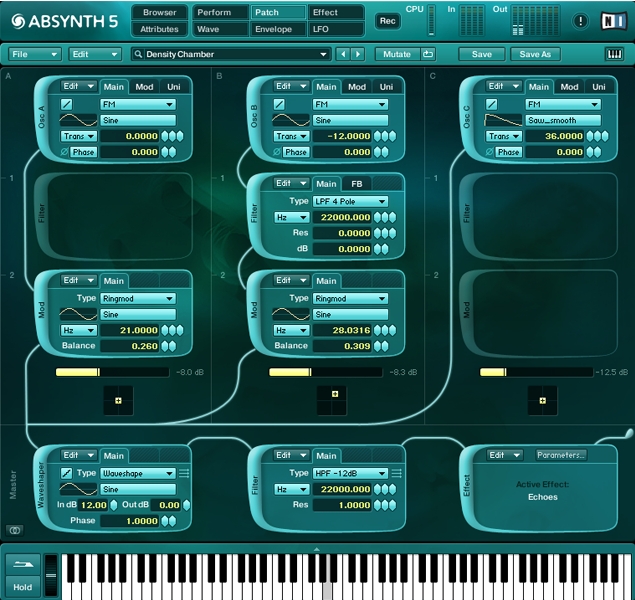Toggle the Hold button
Image resolution: width=635 pixels, height=600 pixels.
pyautogui.click(x=23, y=587)
